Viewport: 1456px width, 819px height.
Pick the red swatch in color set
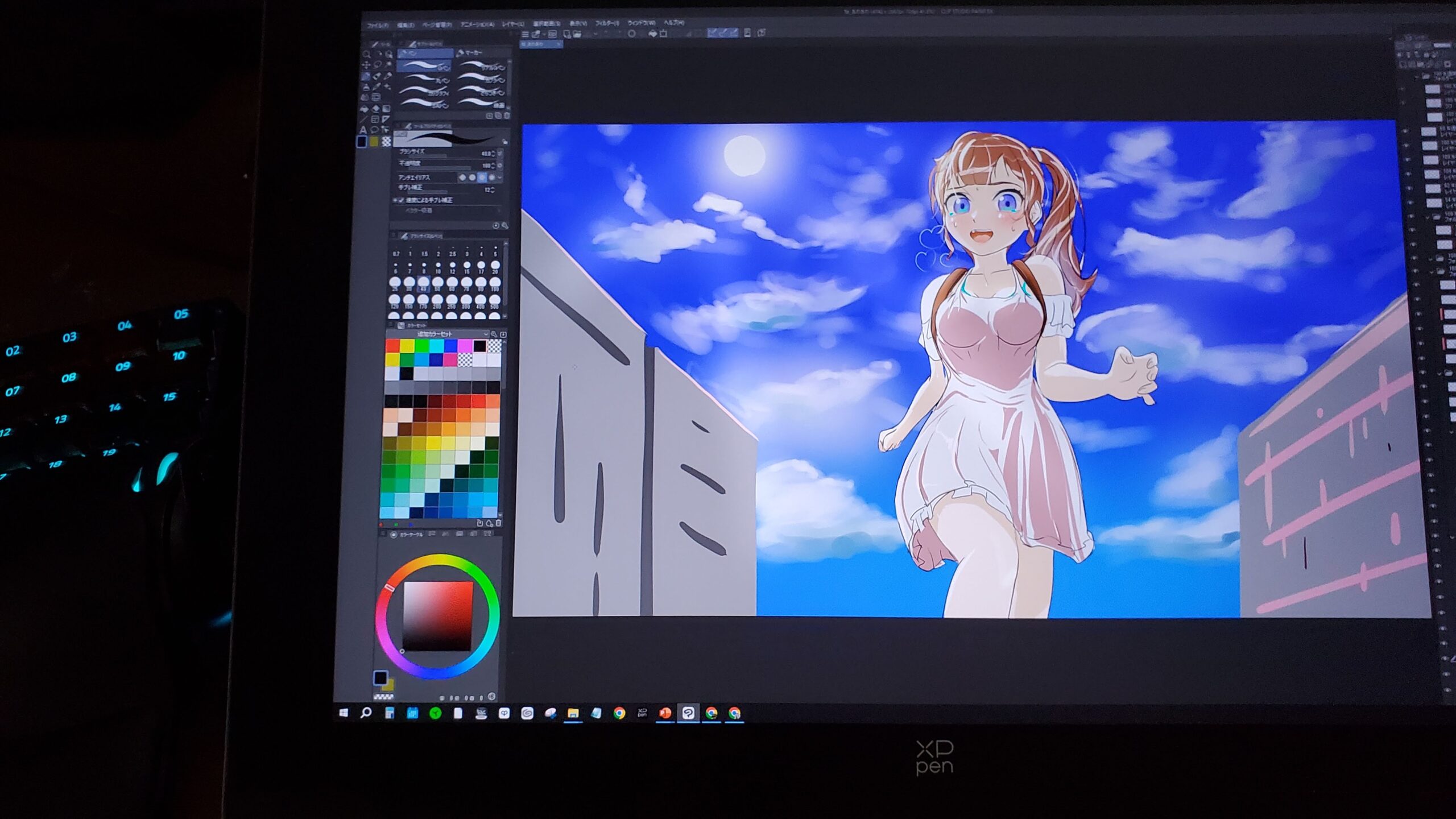(393, 346)
